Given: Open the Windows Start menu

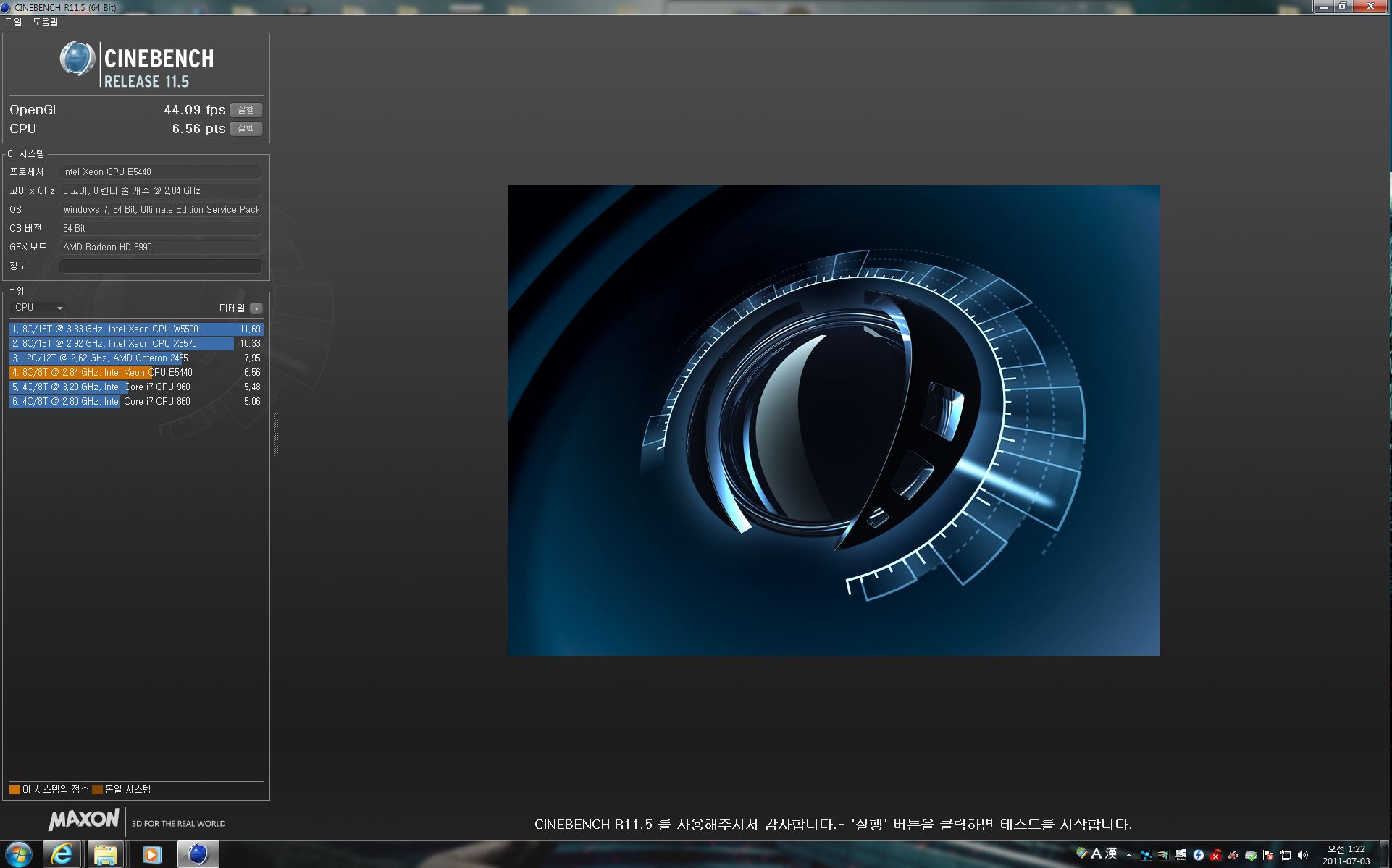Looking at the screenshot, I should (x=18, y=854).
